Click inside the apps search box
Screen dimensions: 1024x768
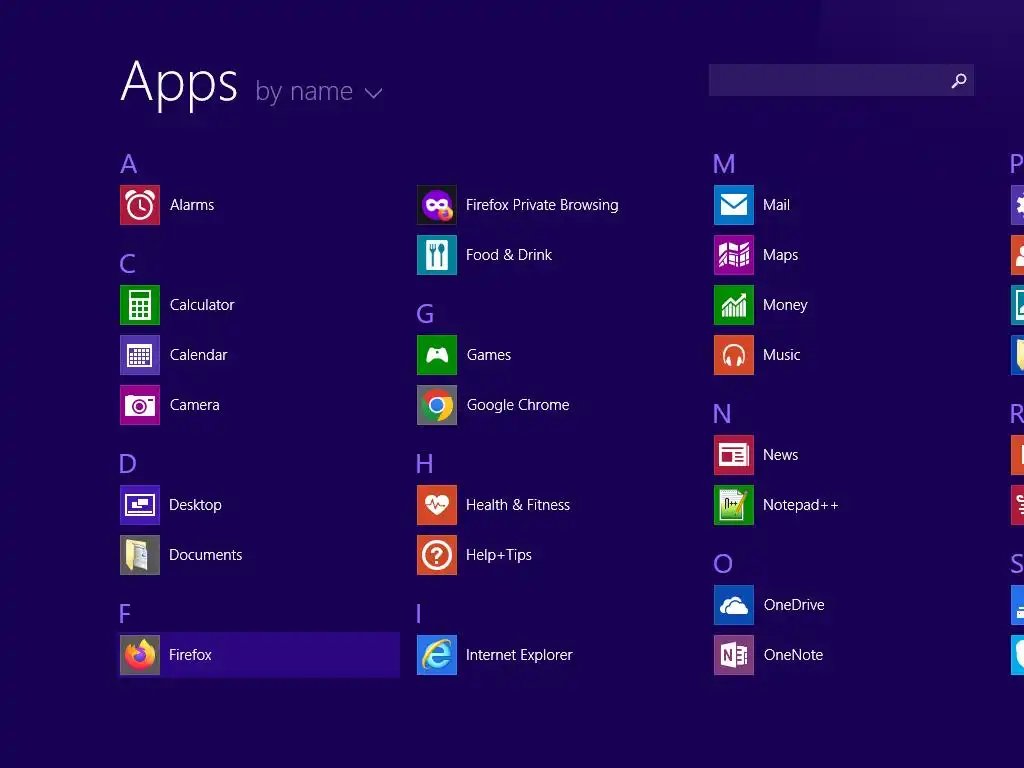point(841,80)
